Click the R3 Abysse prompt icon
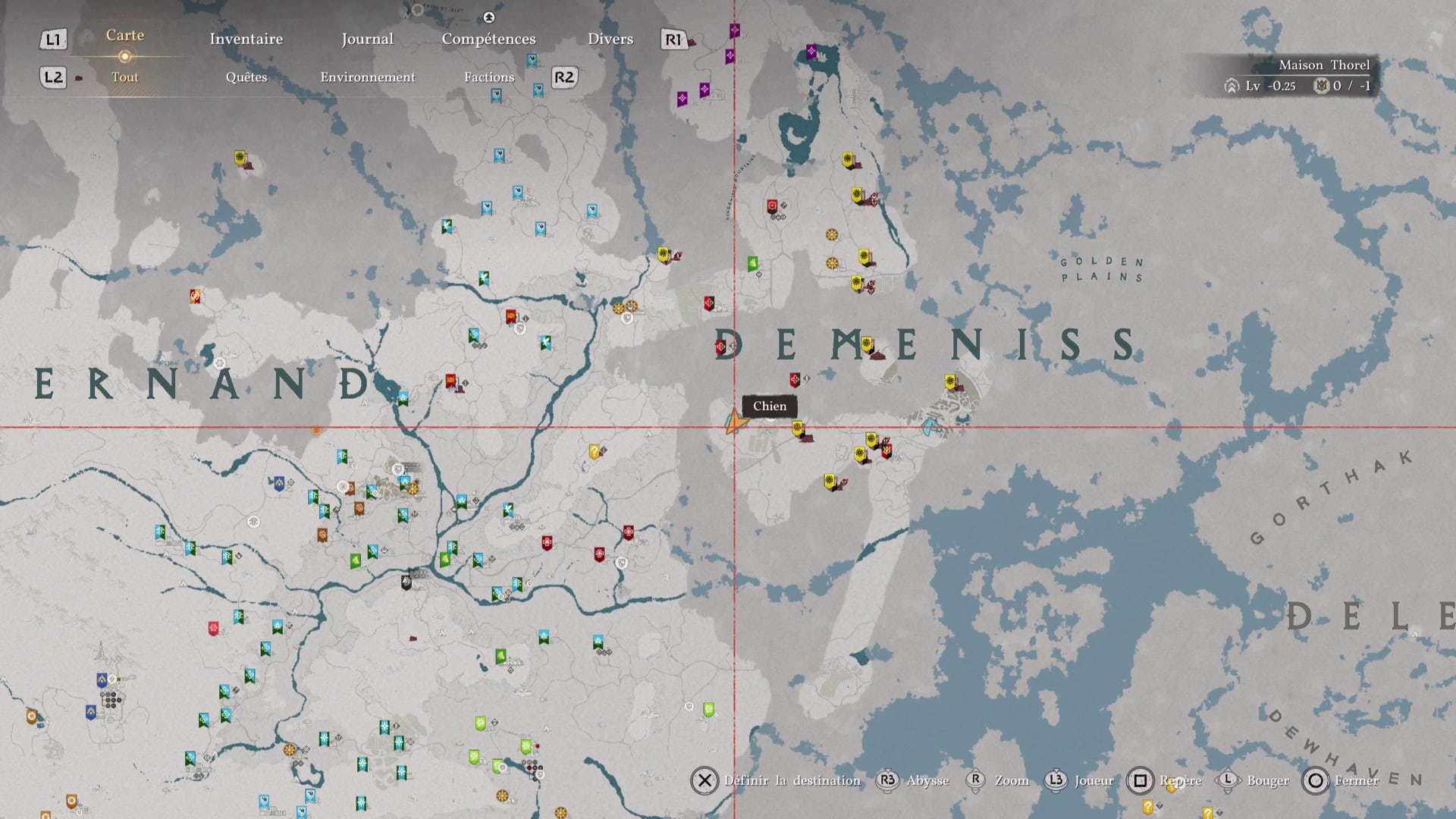1456x819 pixels. tap(886, 780)
